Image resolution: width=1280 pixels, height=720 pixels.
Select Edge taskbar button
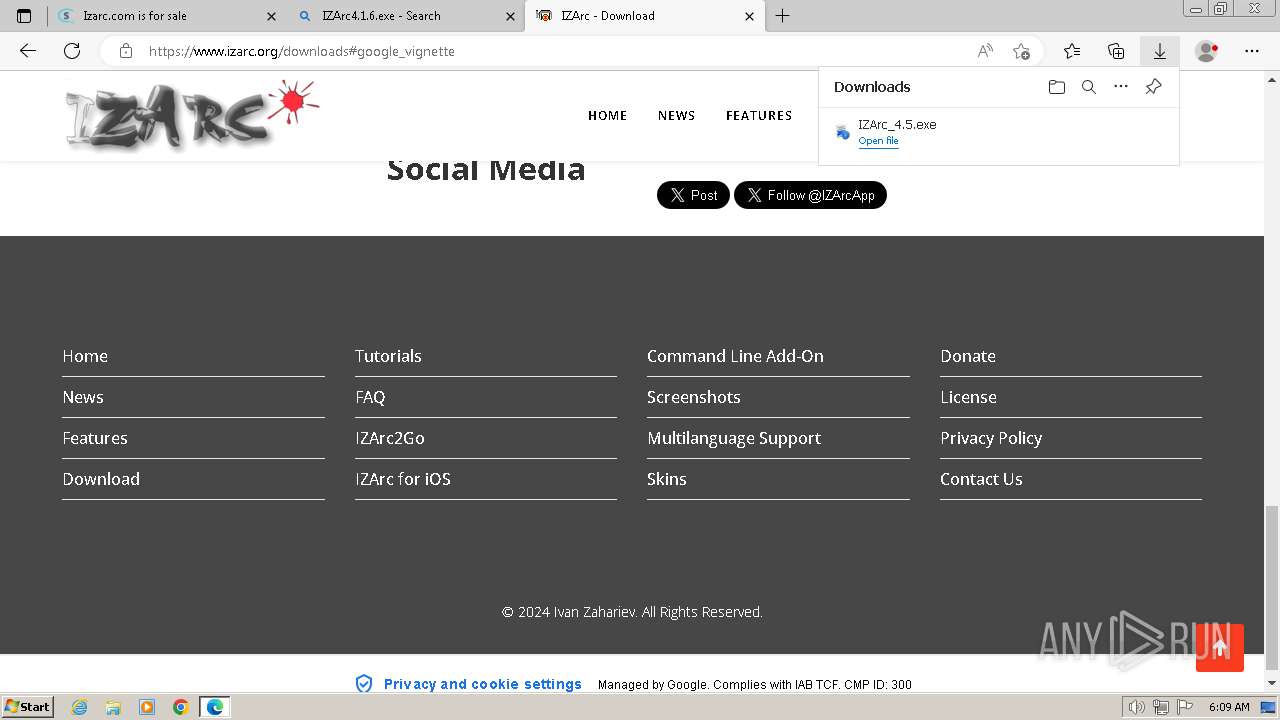(215, 707)
